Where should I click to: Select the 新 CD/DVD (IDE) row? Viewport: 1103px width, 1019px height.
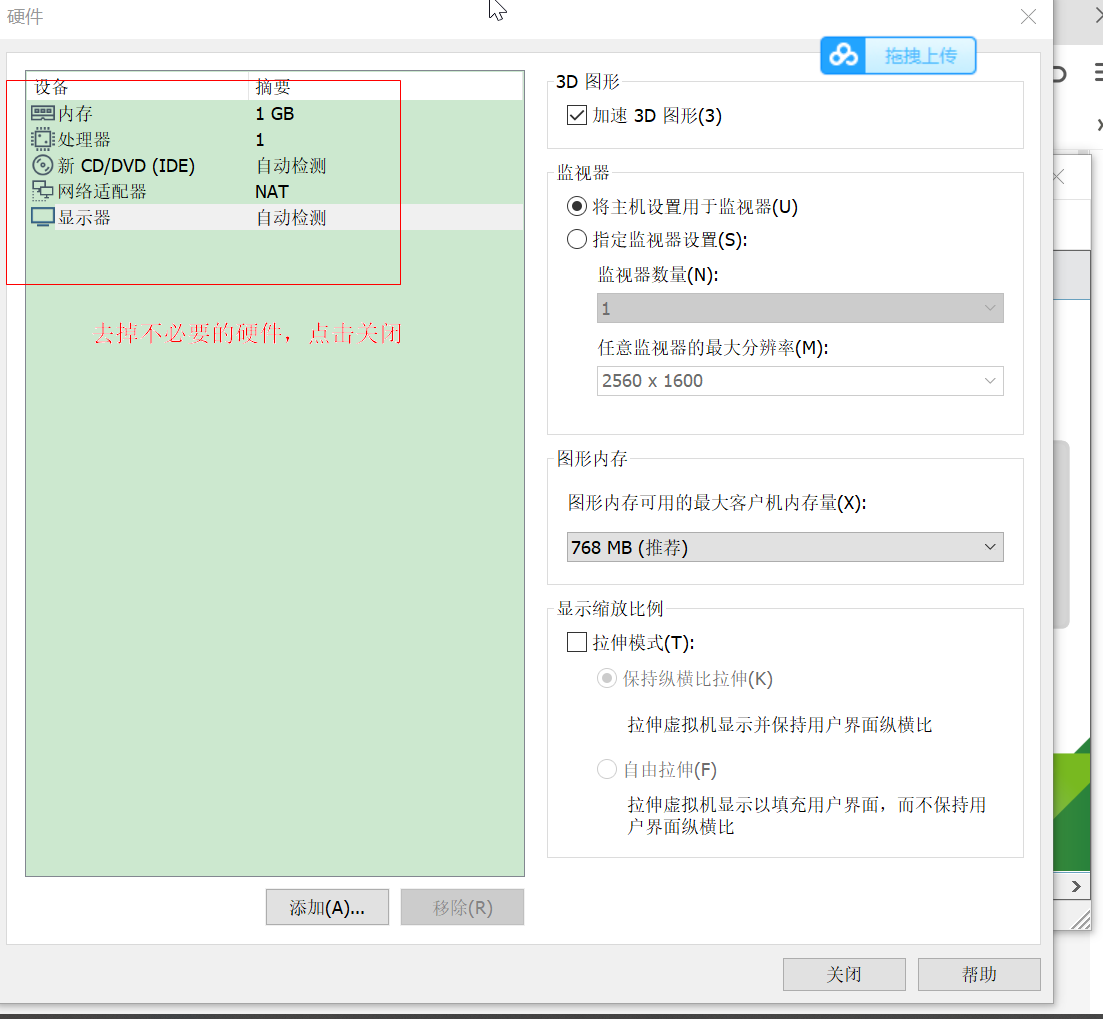(x=275, y=165)
